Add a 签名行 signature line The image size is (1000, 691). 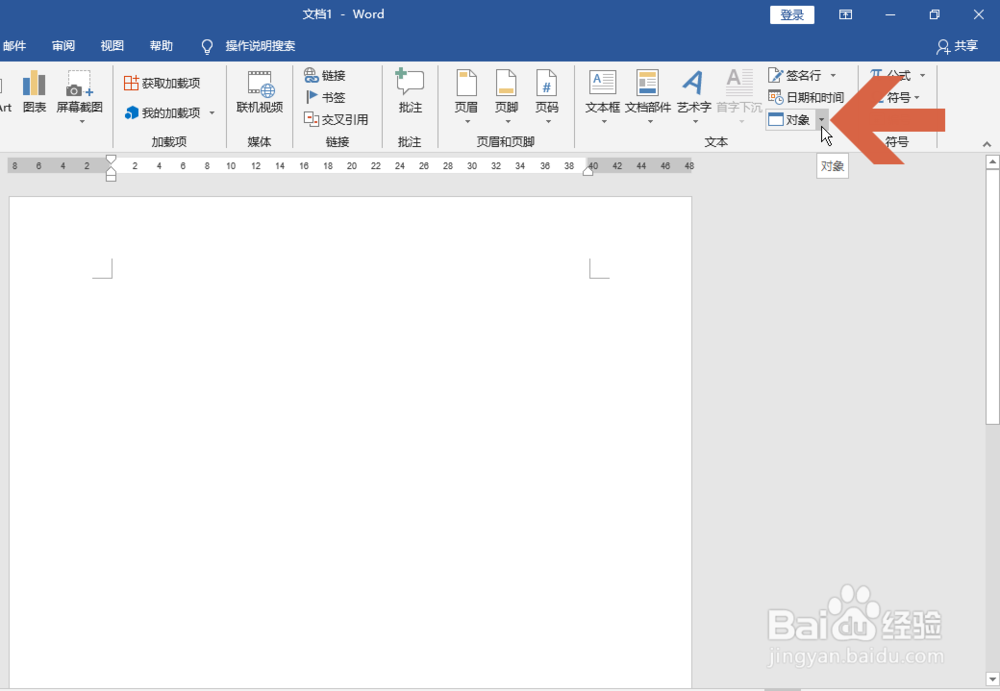tap(795, 75)
